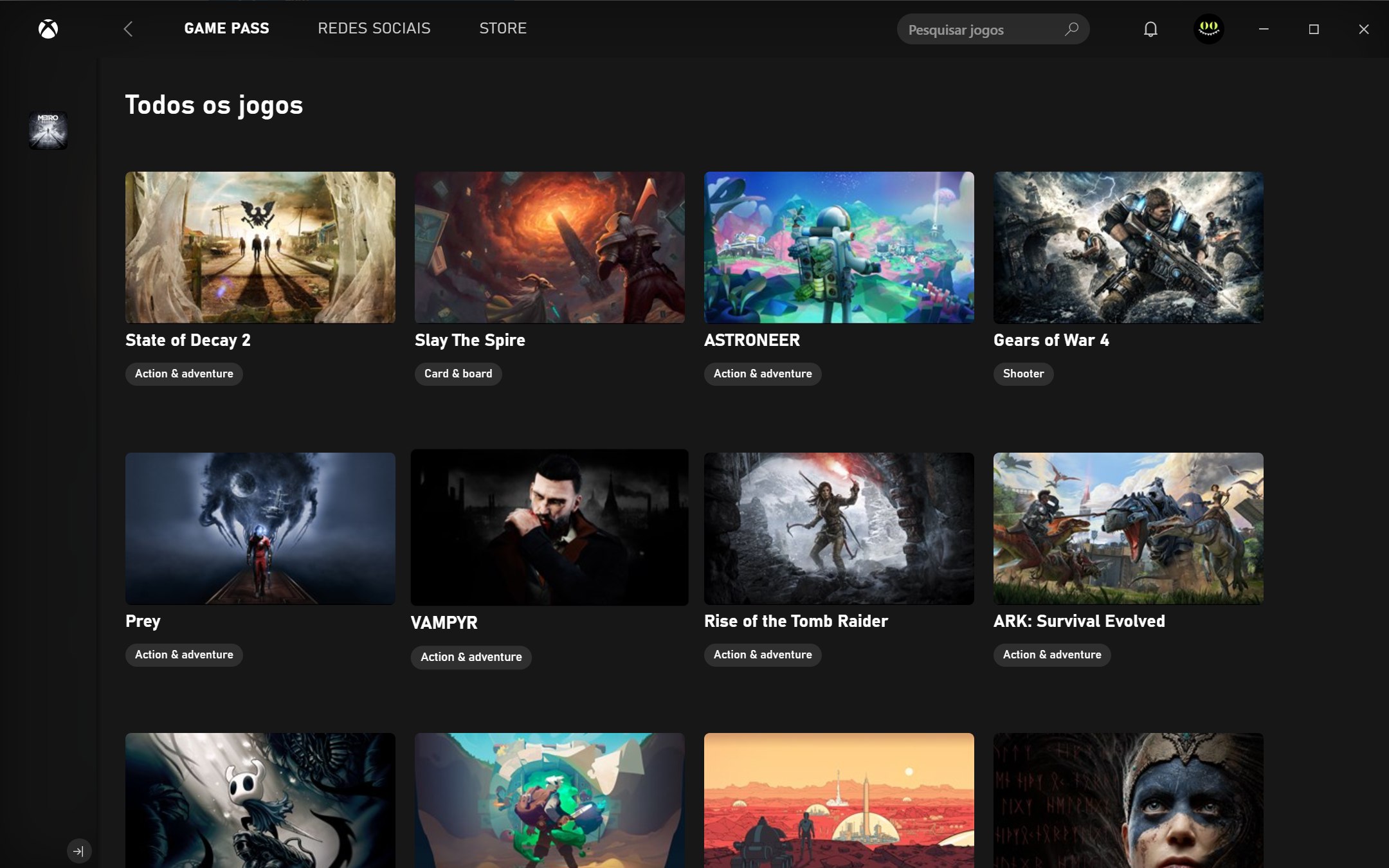Click the Gears of War 4 title

[x=1051, y=340]
